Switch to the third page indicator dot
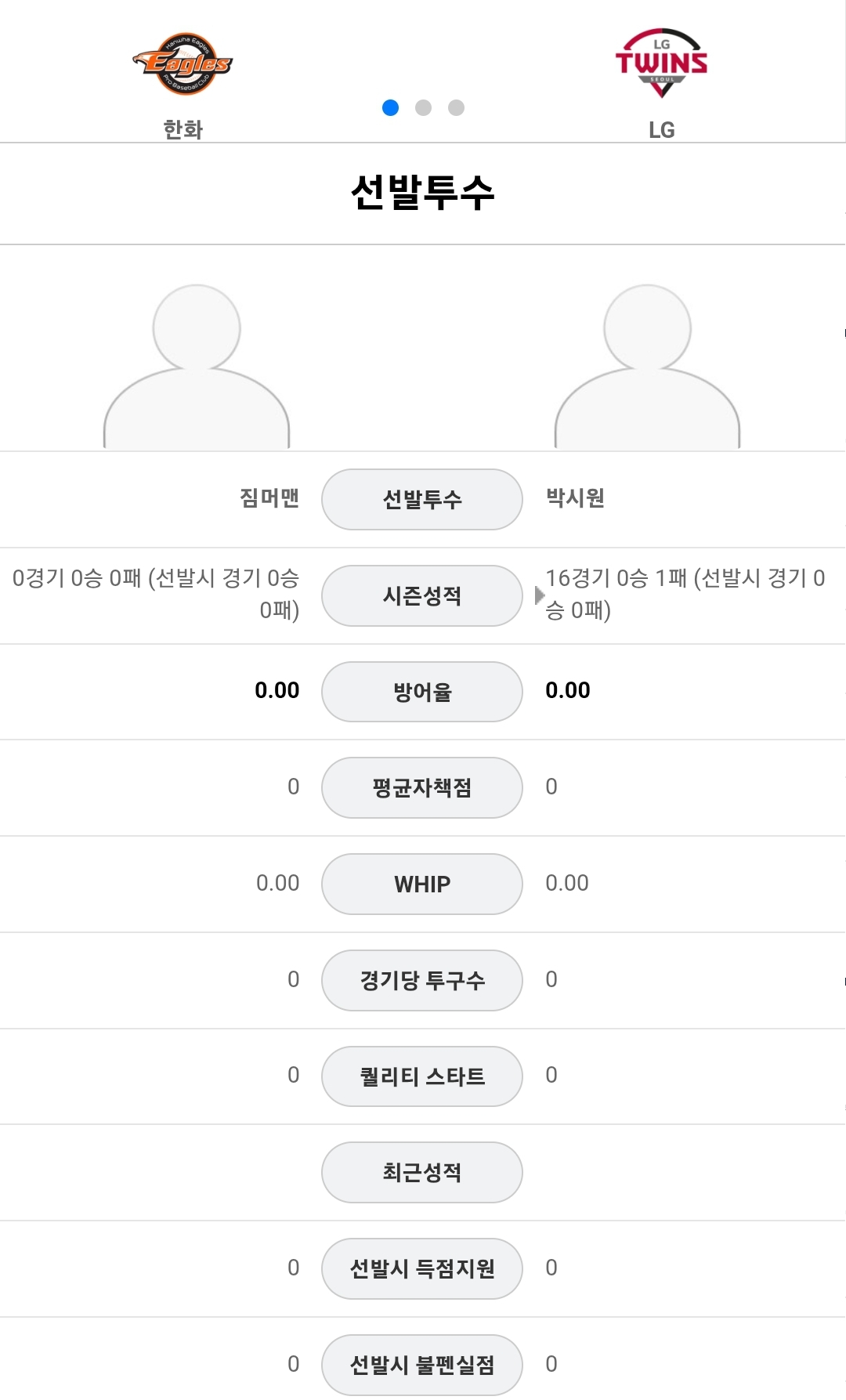Image resolution: width=846 pixels, height=1400 pixels. click(x=456, y=107)
